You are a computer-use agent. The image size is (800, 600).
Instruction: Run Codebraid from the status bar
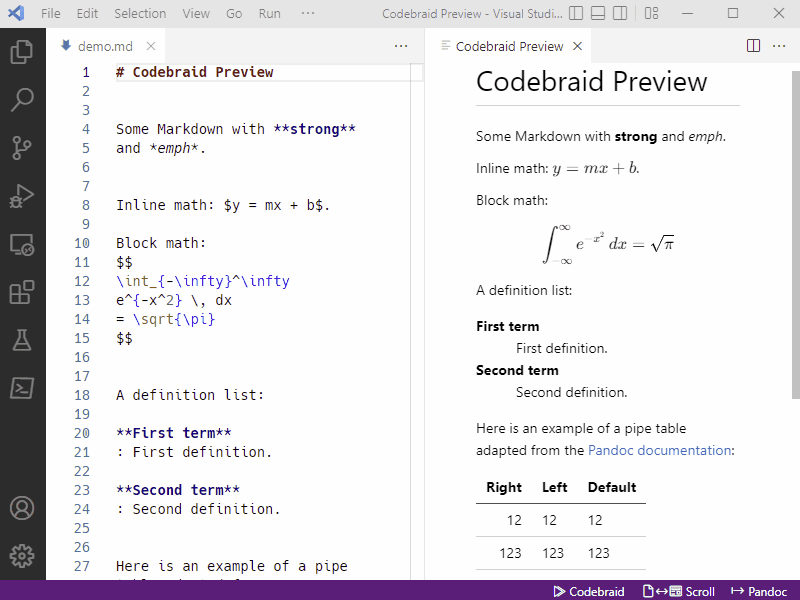point(589,591)
